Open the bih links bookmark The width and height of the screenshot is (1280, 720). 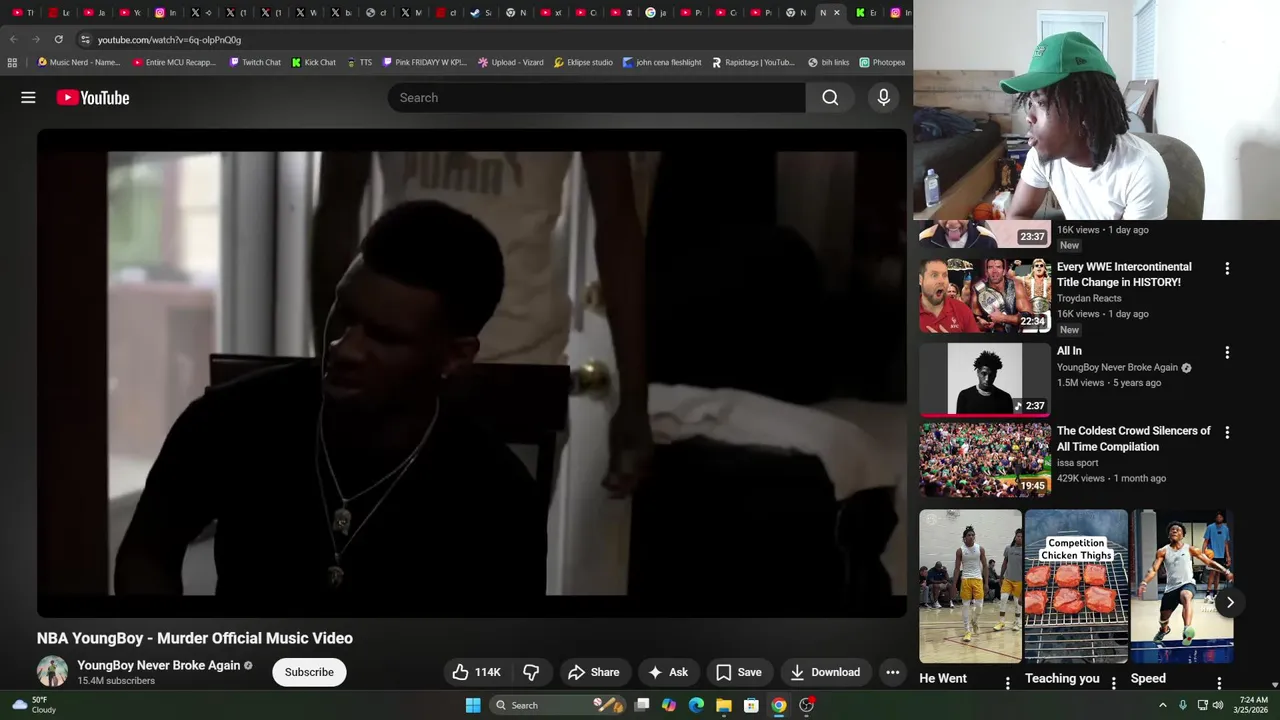point(828,62)
